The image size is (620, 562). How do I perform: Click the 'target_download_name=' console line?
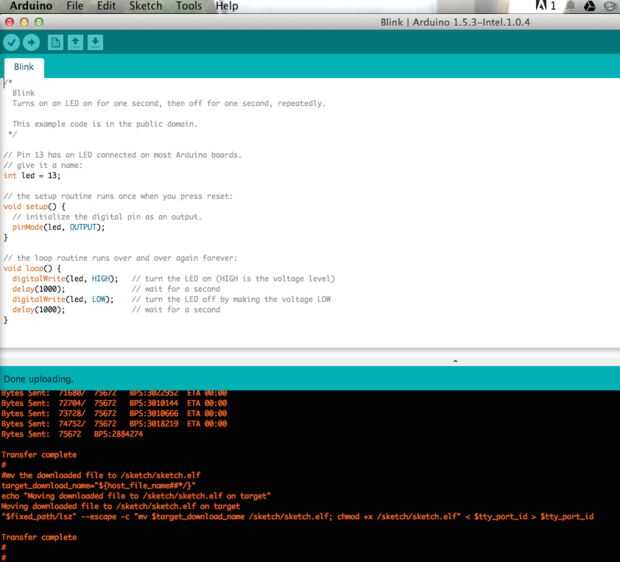tap(98, 486)
